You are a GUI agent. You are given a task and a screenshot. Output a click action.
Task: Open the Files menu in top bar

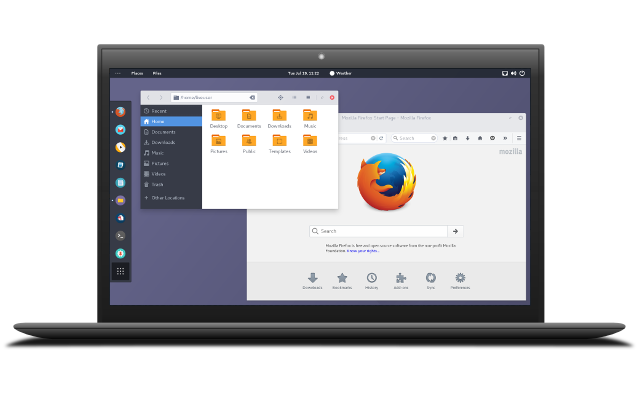pos(158,73)
